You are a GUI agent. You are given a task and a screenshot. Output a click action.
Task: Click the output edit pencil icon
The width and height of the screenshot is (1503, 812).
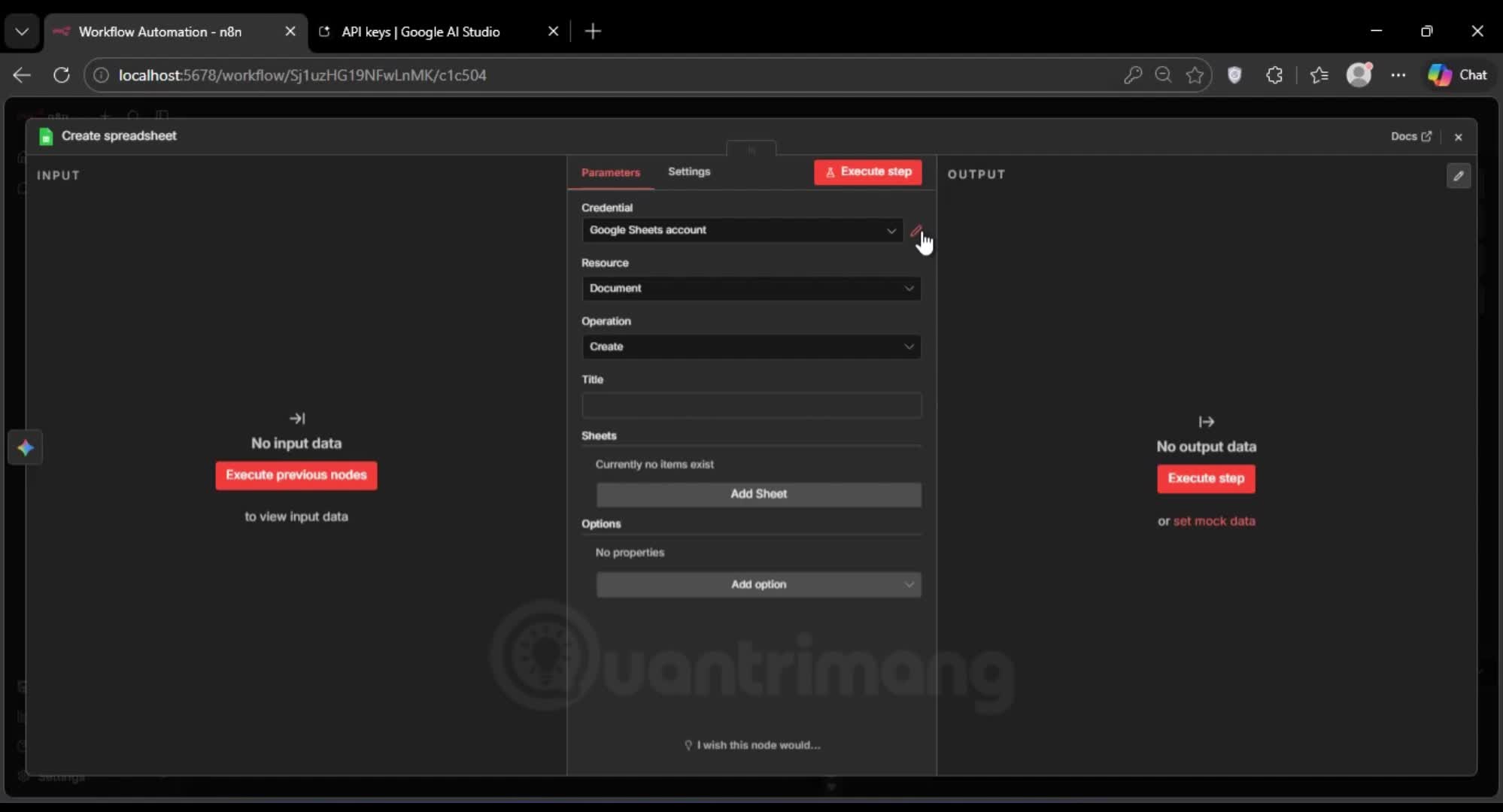[x=1458, y=176]
